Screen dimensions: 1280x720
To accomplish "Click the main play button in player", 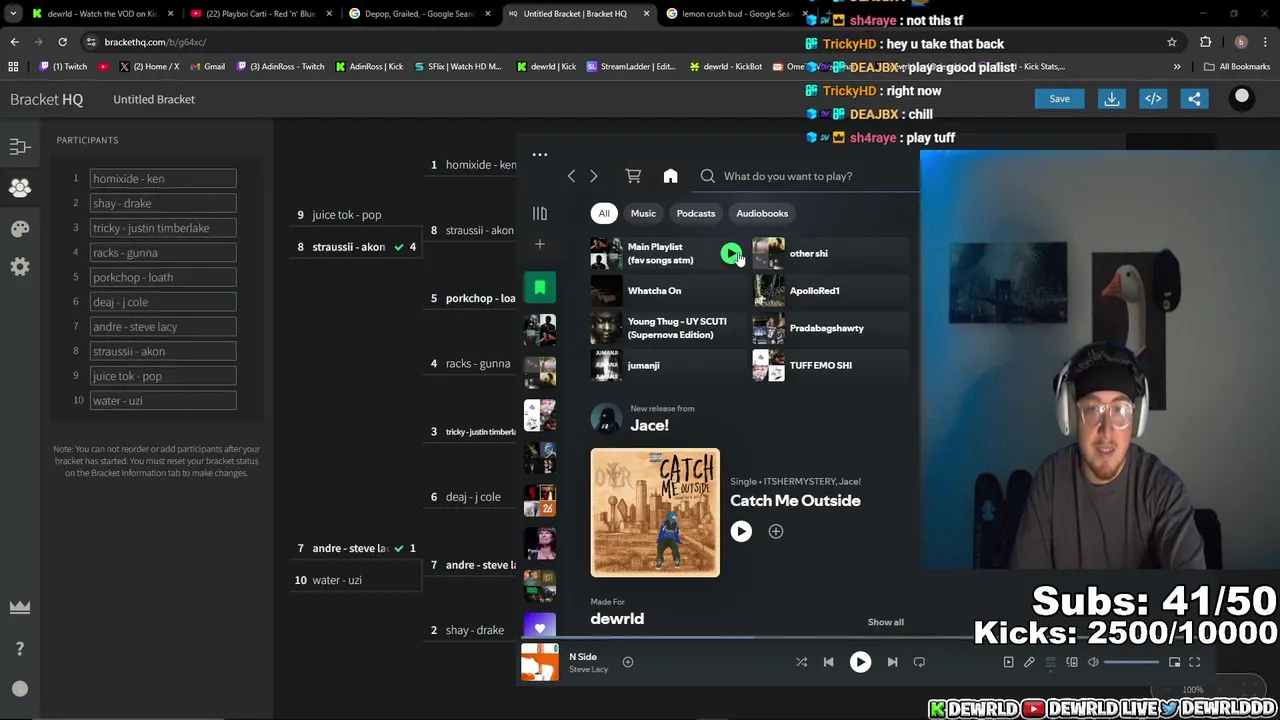I will [860, 662].
